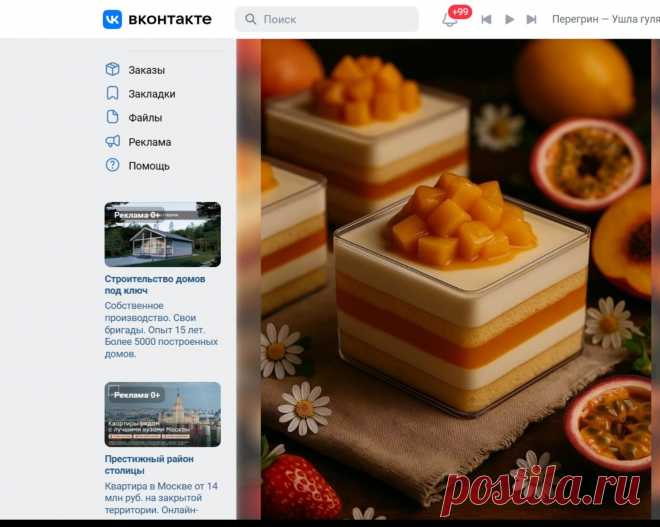Image resolution: width=660 pixels, height=527 pixels.
Task: Click the Реклама megaphone icon
Action: tap(112, 141)
